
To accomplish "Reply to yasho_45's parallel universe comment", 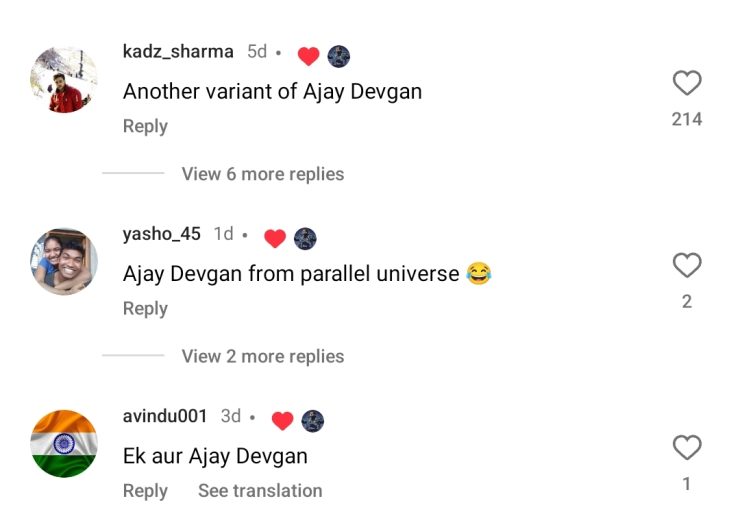I will pos(145,309).
